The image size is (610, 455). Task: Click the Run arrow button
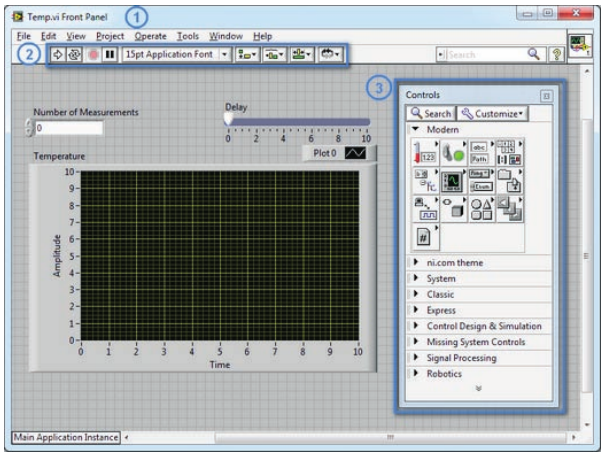[58, 54]
